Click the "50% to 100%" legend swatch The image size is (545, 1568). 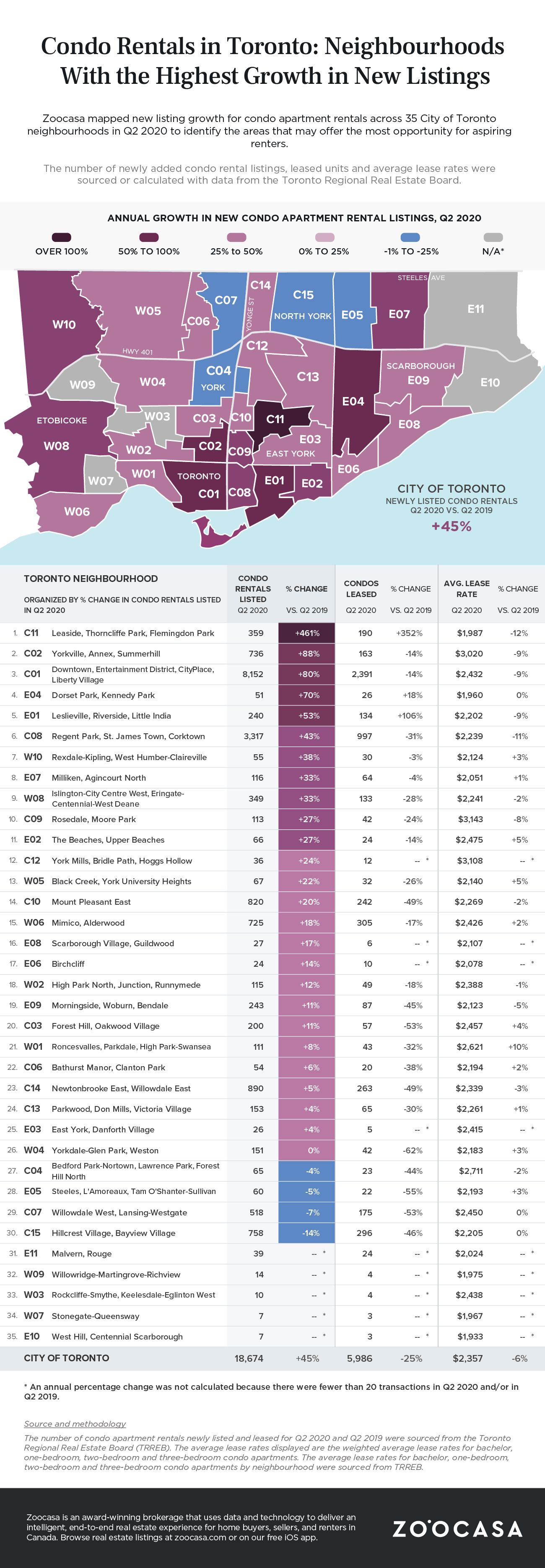click(148, 237)
